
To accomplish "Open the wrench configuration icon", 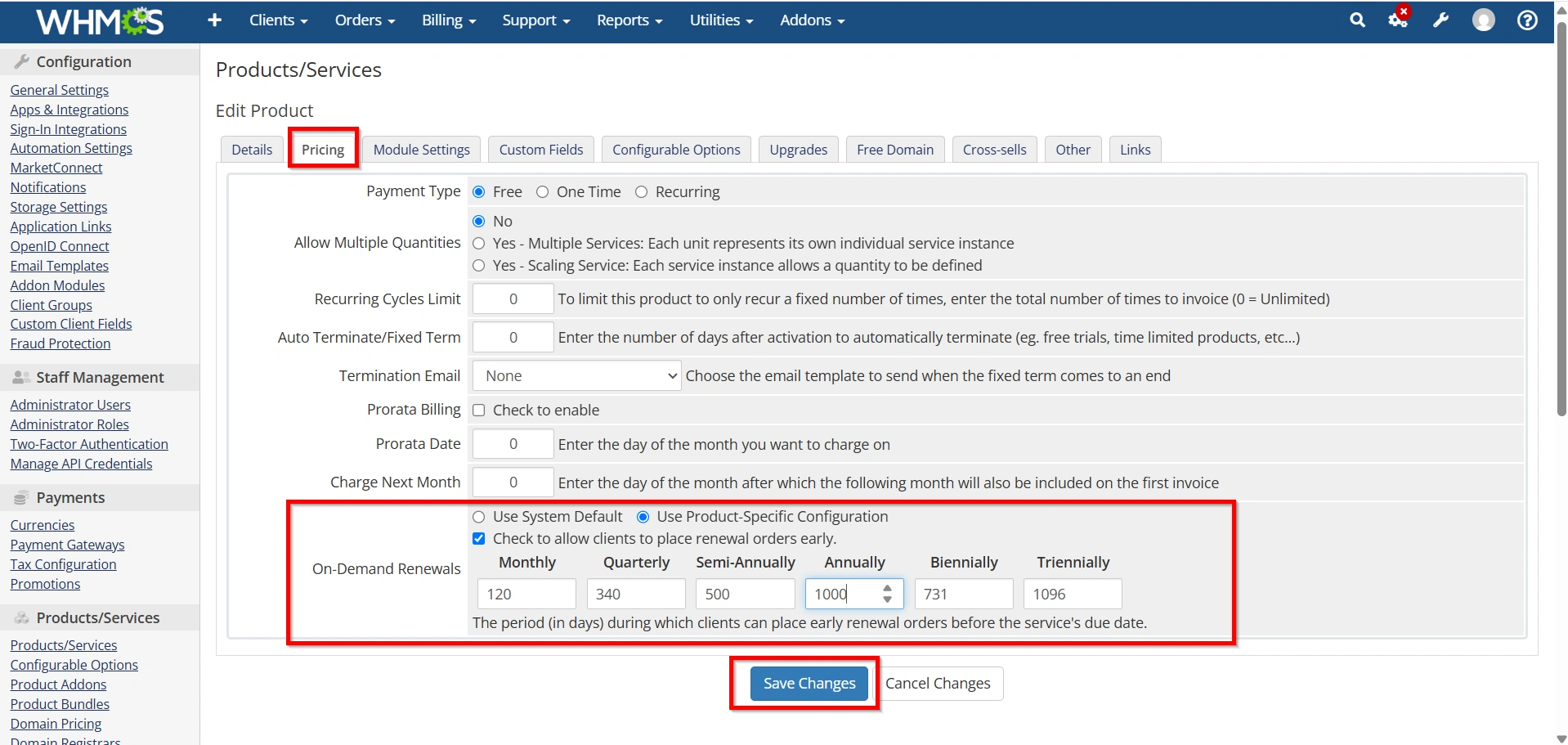I will tap(1441, 20).
